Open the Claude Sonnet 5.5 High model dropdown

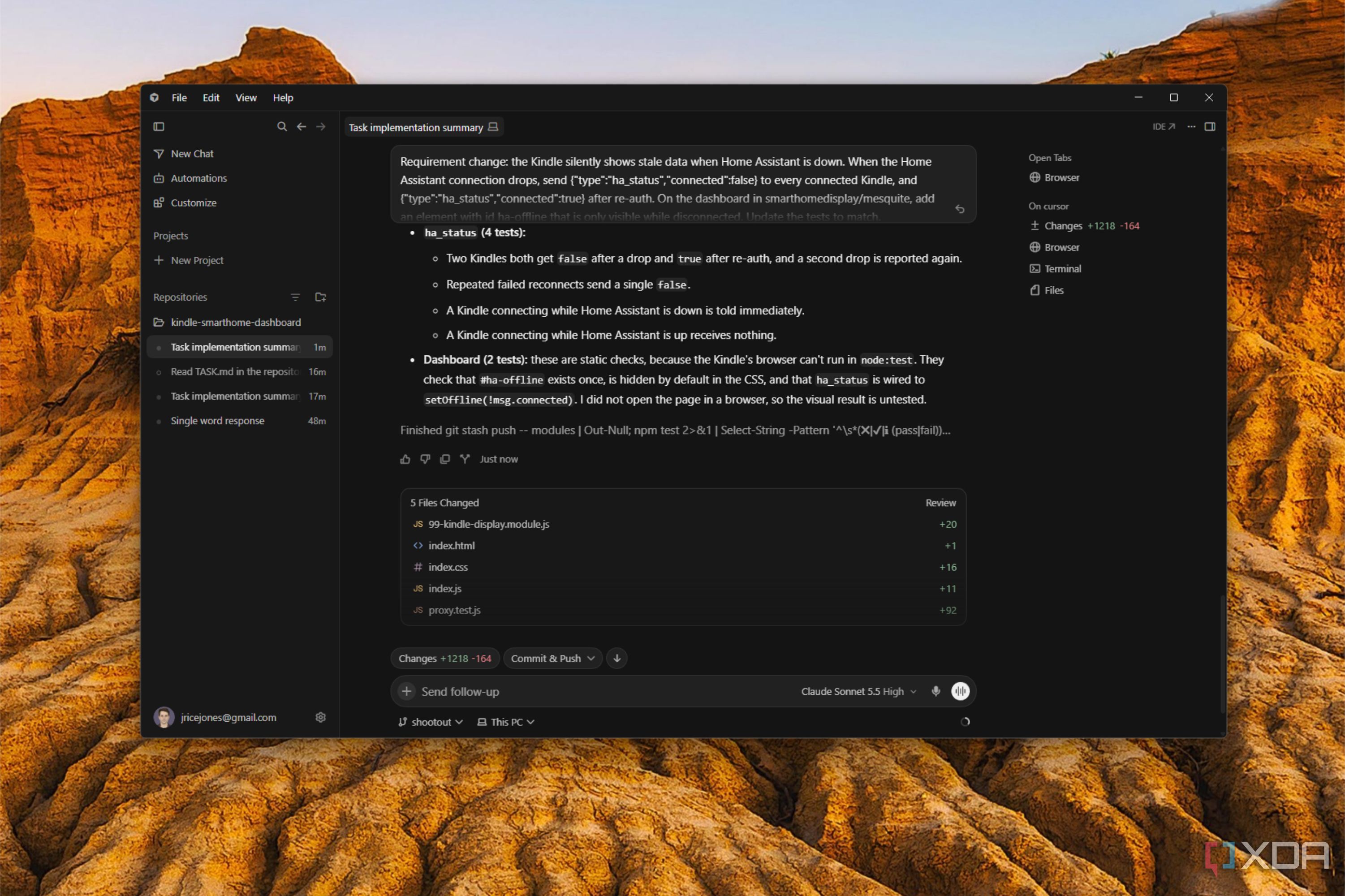pyautogui.click(x=859, y=691)
